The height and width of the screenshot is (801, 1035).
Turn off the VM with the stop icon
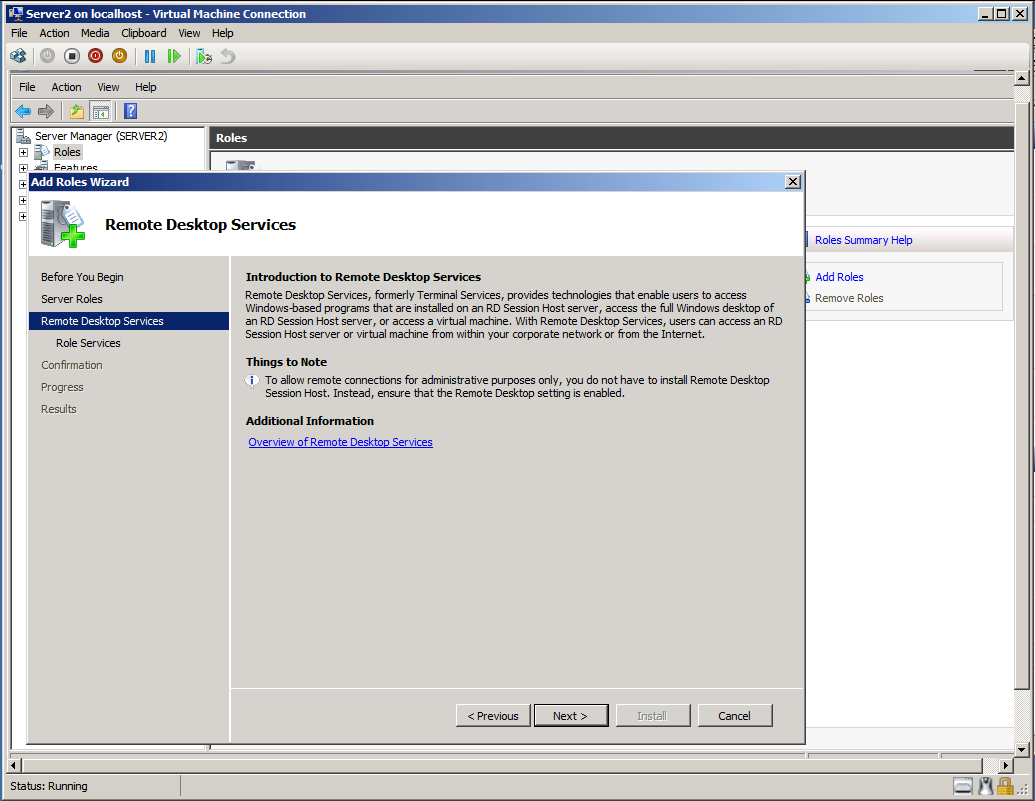click(x=72, y=57)
